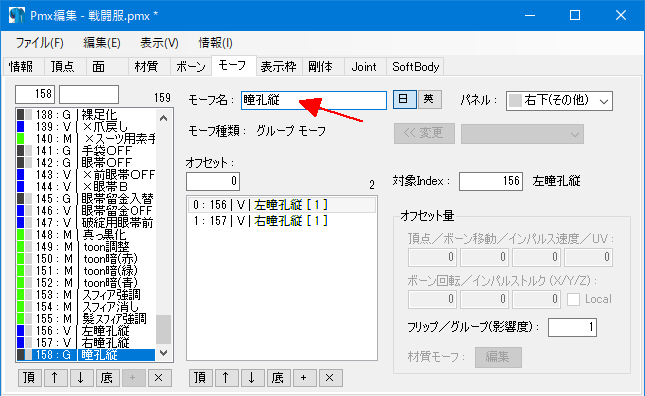645x396 pixels.
Task: Click the empty search field beside 158
Action: click(89, 94)
